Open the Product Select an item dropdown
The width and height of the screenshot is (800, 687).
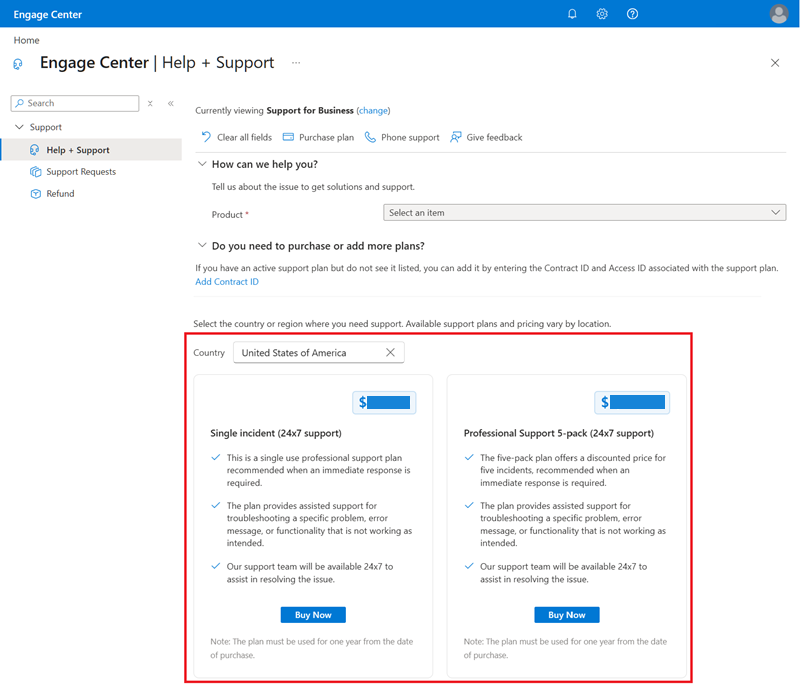[x=584, y=213]
